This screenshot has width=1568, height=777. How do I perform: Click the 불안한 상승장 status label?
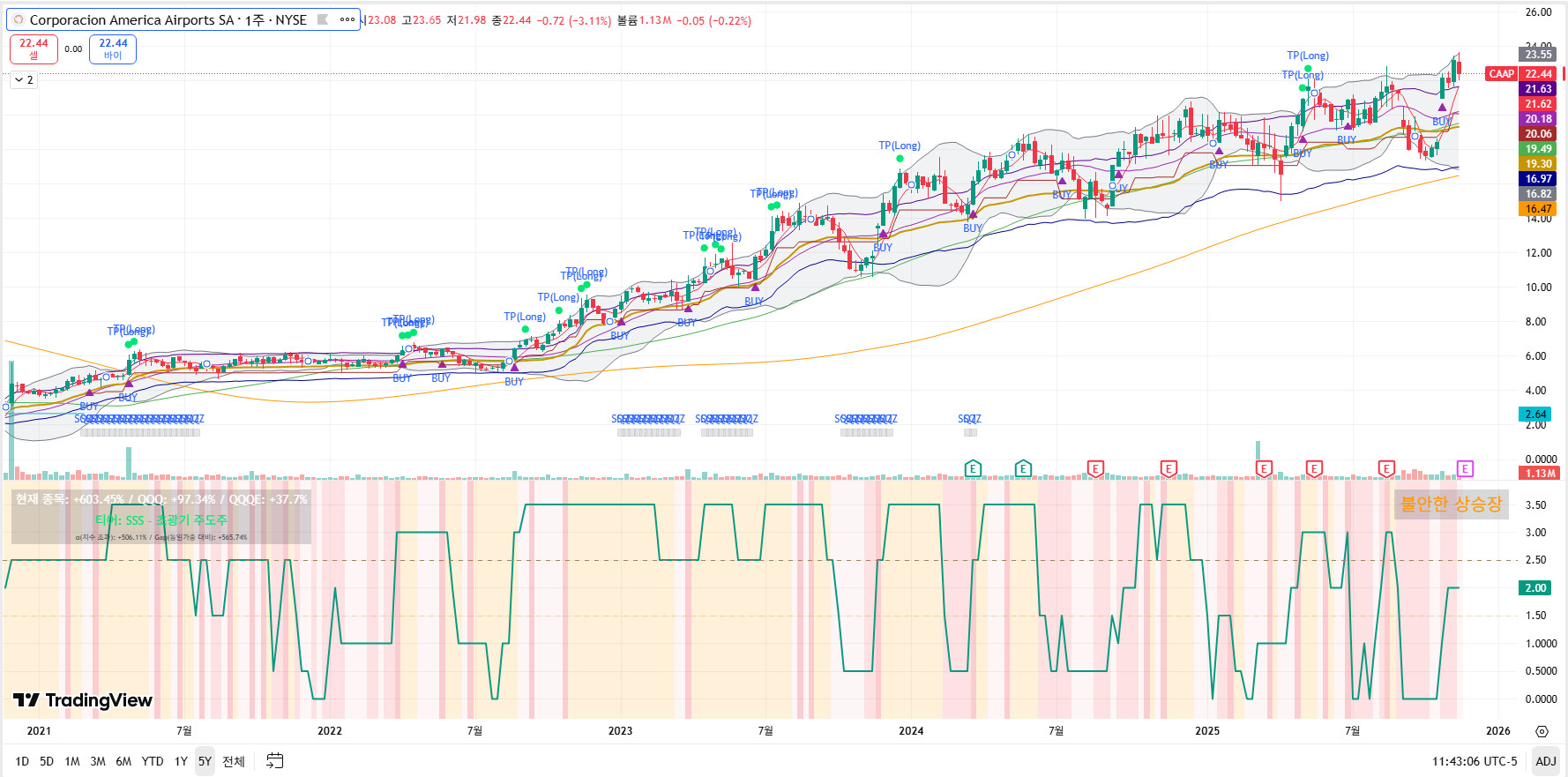(x=1451, y=504)
